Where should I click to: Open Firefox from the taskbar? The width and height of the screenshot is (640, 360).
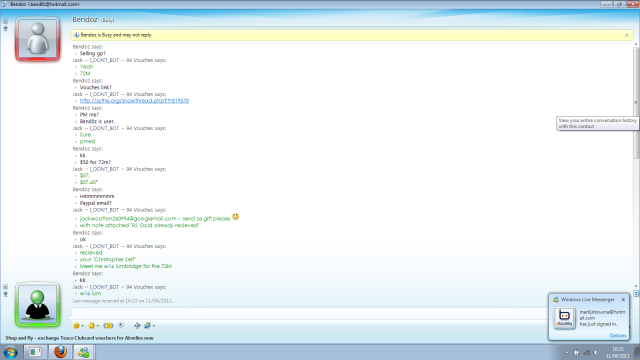tap(60, 352)
